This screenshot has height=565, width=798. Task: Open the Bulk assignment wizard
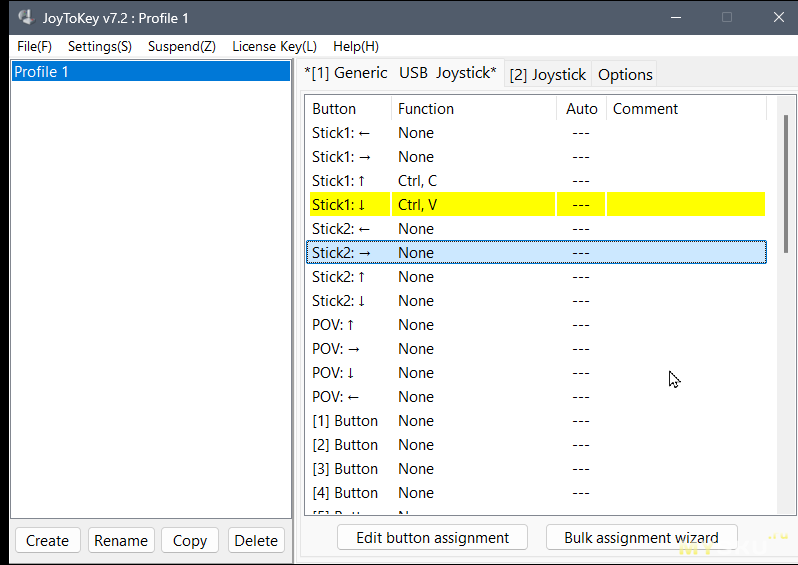641,537
